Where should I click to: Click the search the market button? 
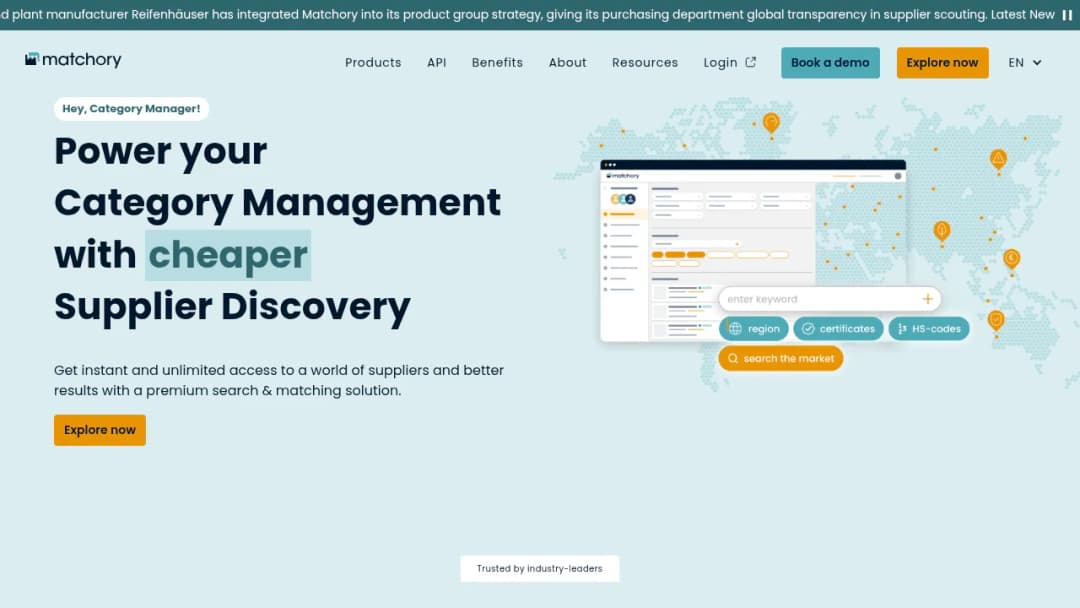pos(780,358)
